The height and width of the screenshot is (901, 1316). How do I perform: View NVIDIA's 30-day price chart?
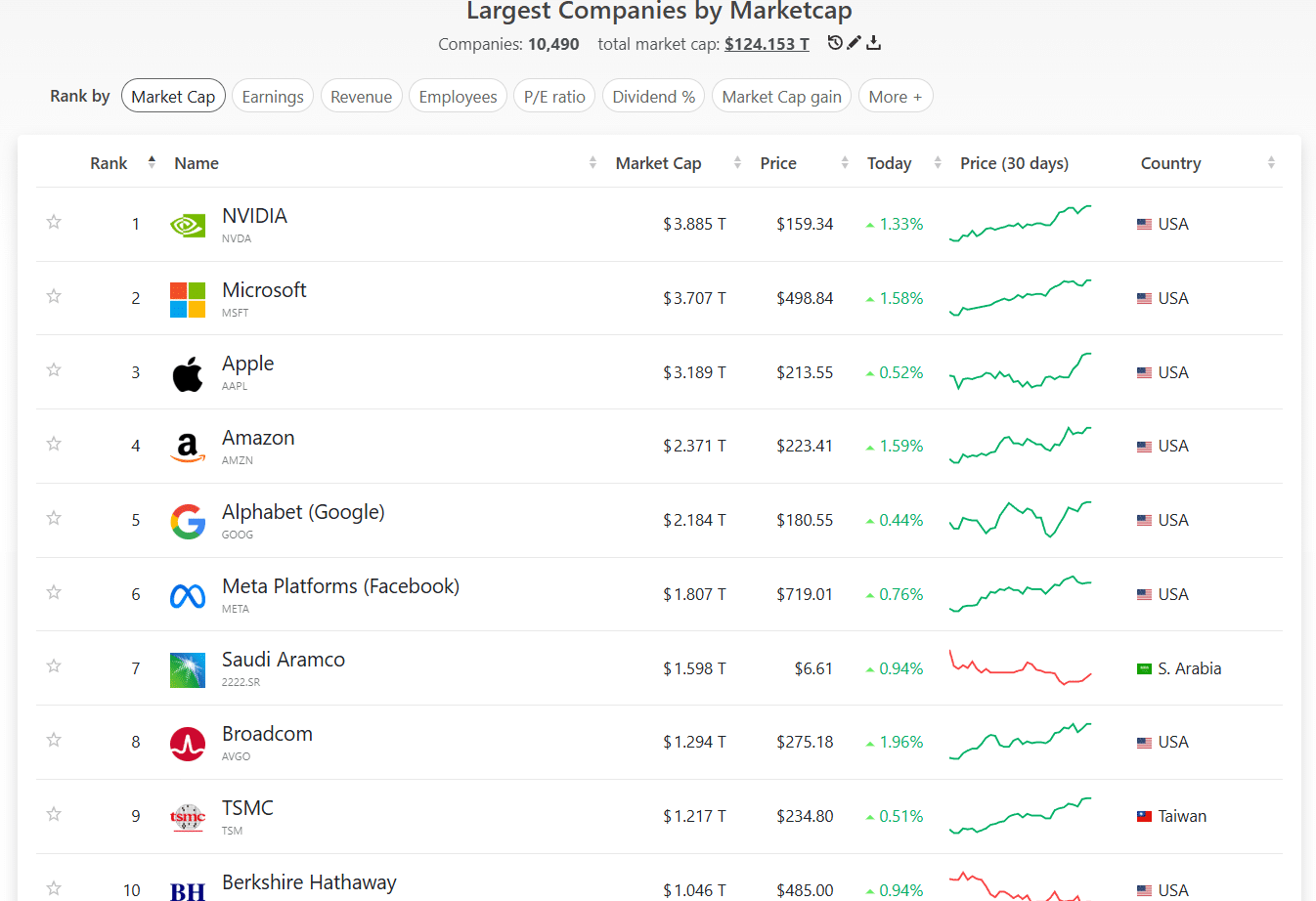pyautogui.click(x=1021, y=224)
